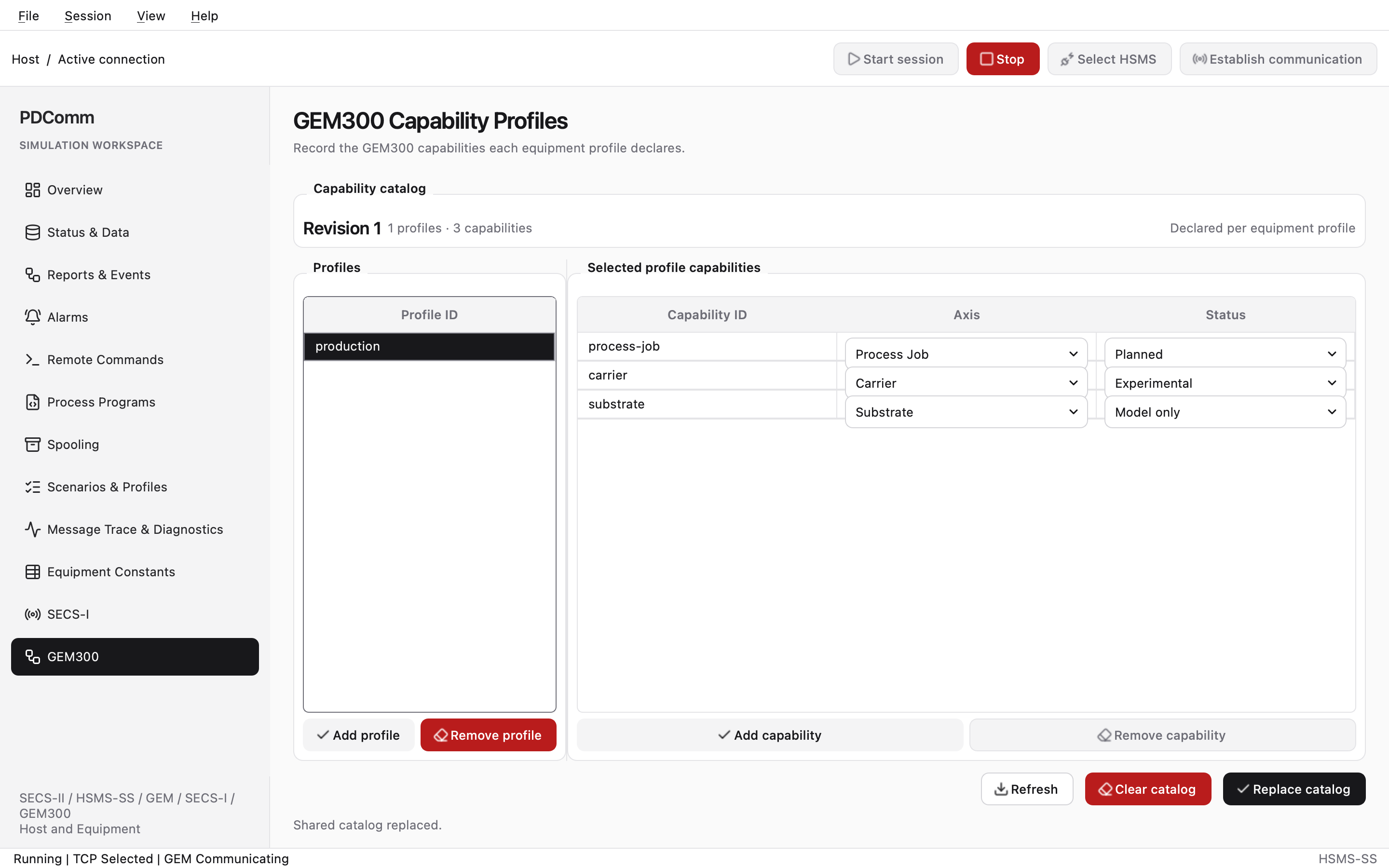The height and width of the screenshot is (868, 1389).
Task: Click the GEM300 sidebar icon
Action: (33, 657)
